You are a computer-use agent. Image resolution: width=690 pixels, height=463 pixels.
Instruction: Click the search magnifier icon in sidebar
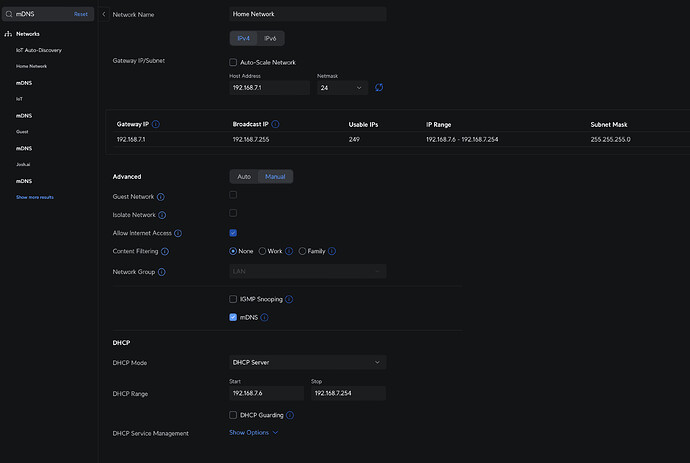click(8, 14)
